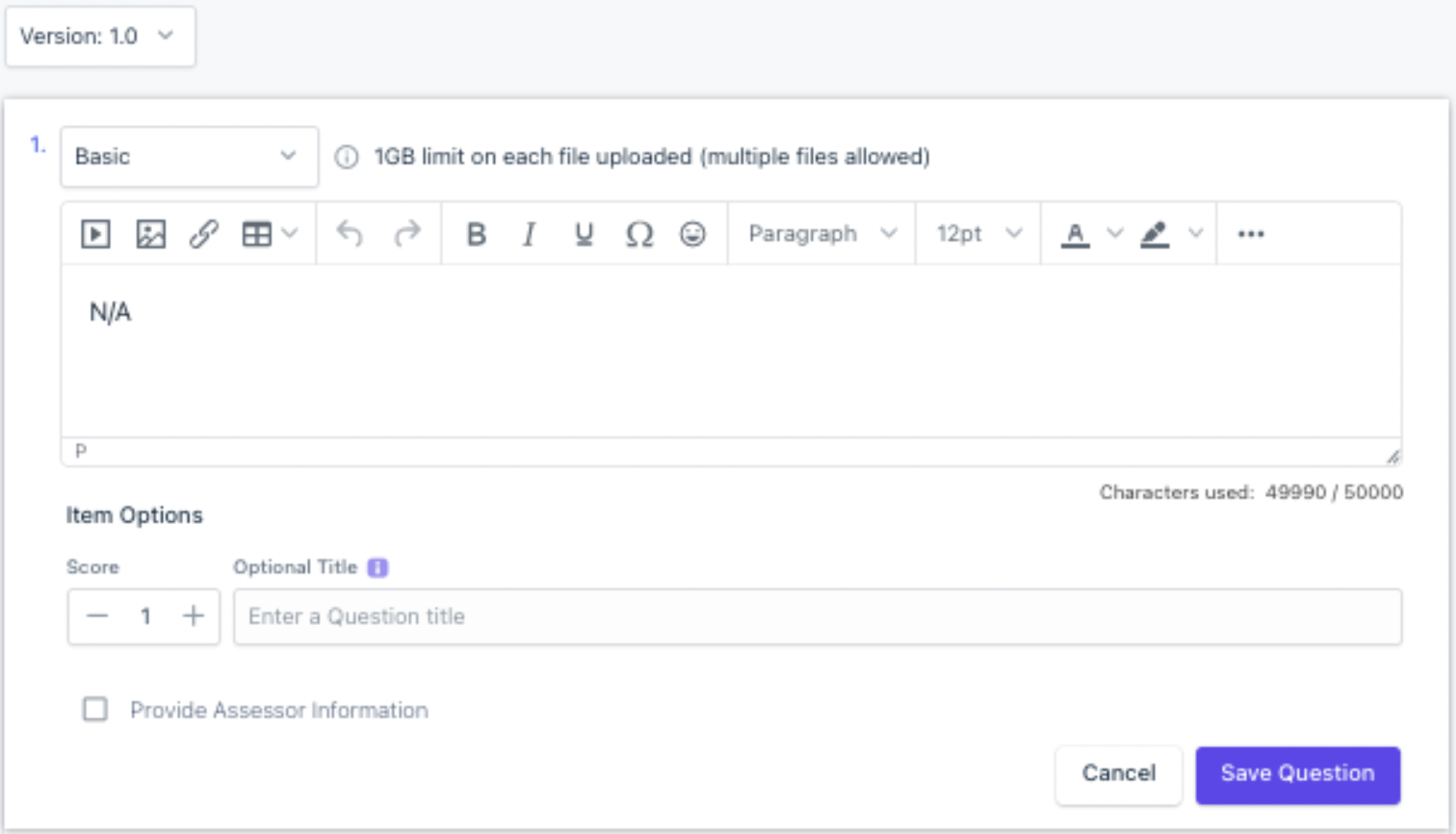Expand the Basic question type dropdown
Viewport: 1456px width, 834px height.
point(190,156)
